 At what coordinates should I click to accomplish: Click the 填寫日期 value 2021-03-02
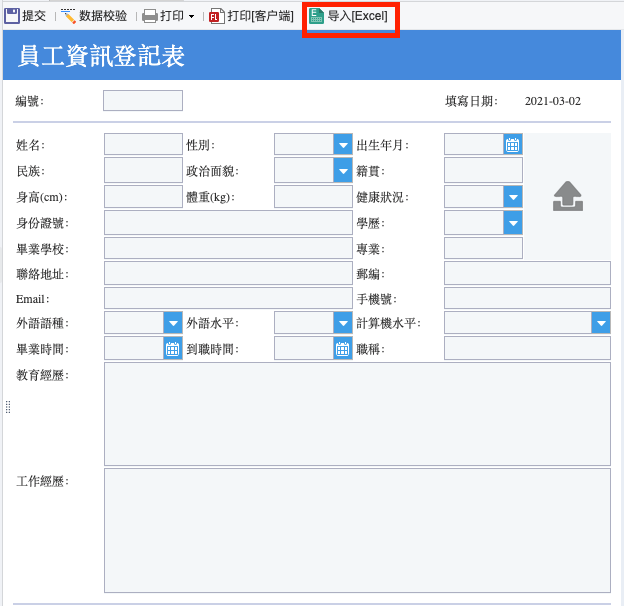[x=552, y=101]
